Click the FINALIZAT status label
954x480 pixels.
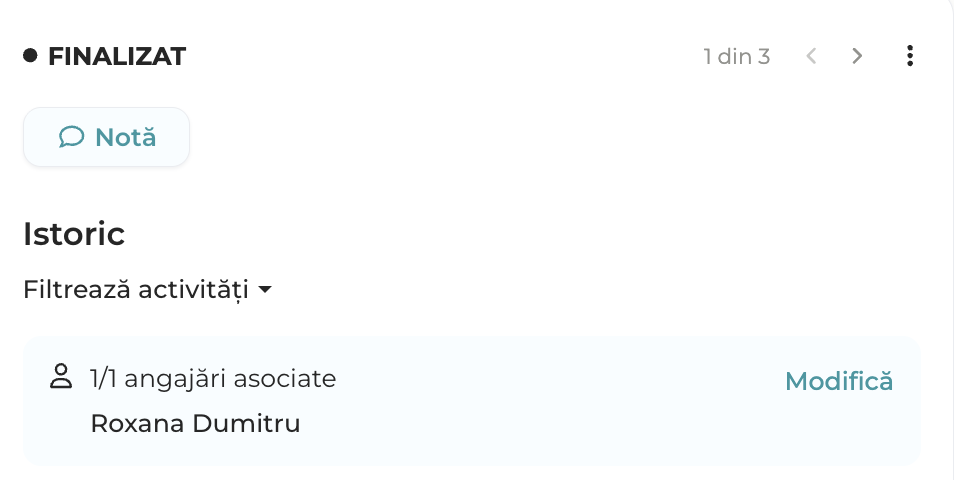tap(117, 56)
